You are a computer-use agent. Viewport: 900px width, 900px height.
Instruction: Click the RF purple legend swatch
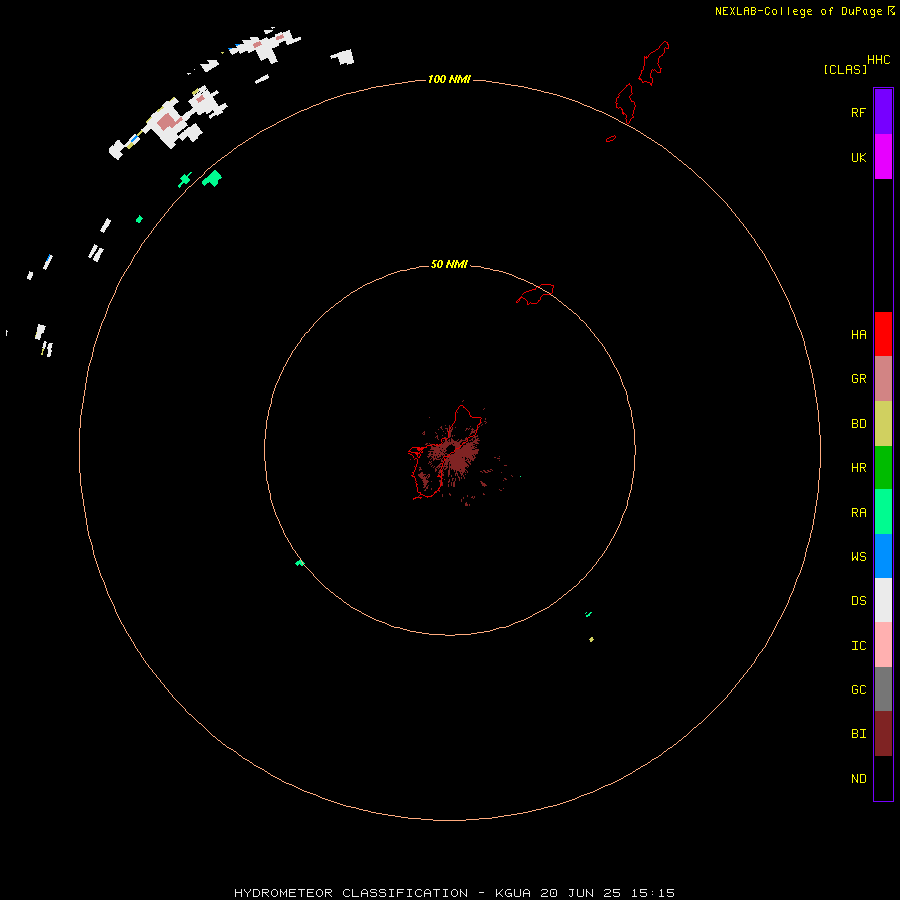click(x=883, y=112)
